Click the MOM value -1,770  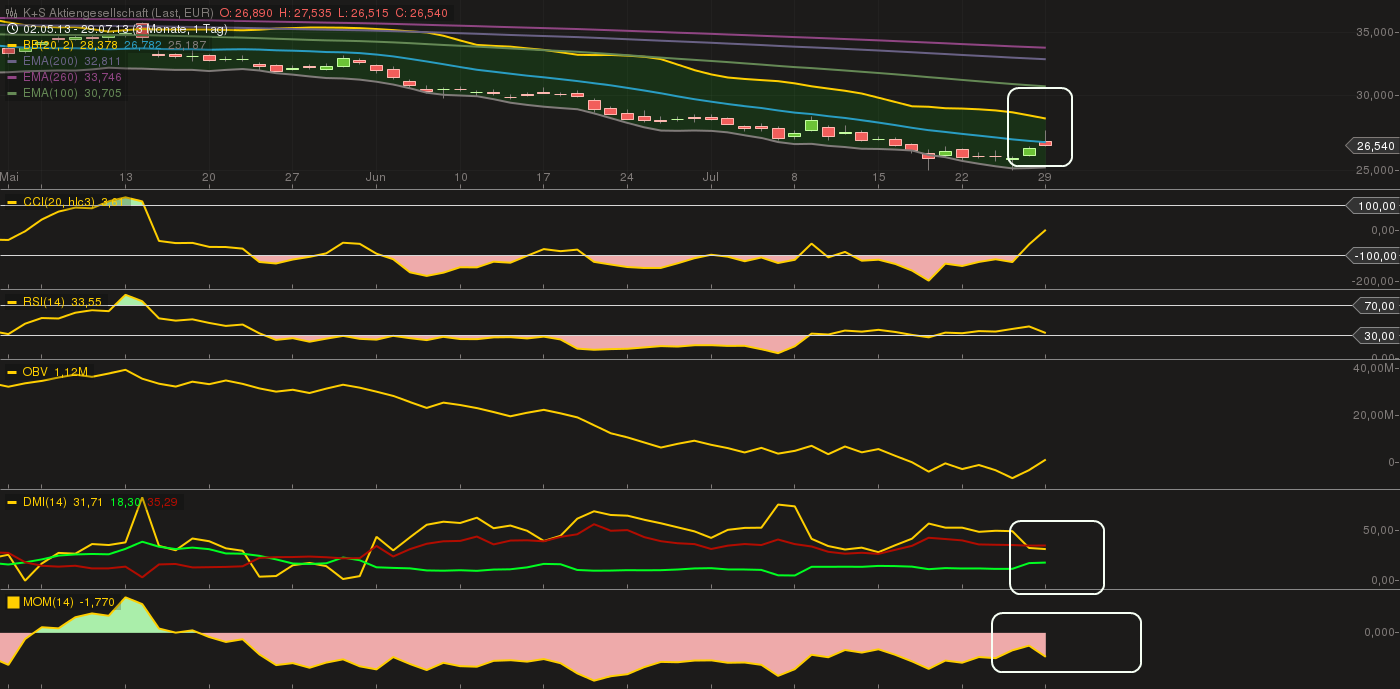[x=97, y=603]
